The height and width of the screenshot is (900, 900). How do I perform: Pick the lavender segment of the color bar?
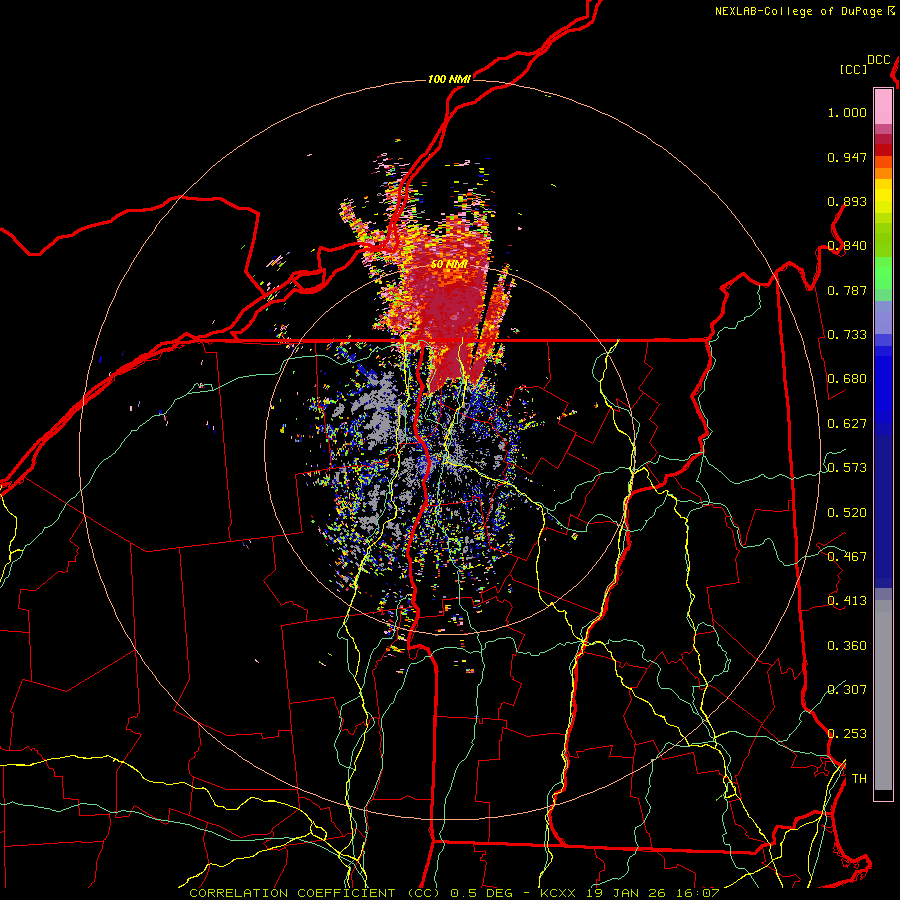(883, 317)
